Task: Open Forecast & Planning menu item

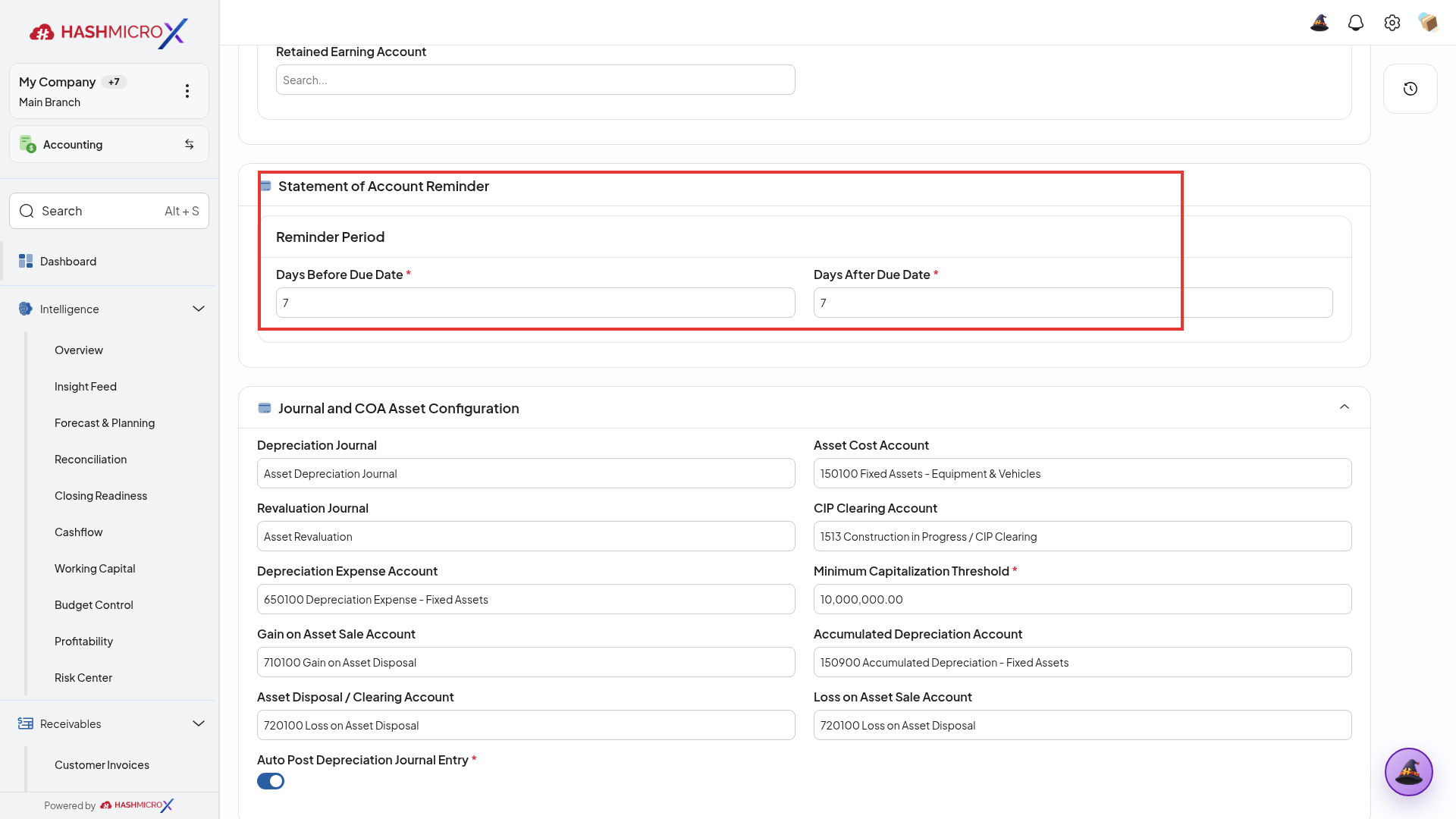Action: (x=105, y=422)
